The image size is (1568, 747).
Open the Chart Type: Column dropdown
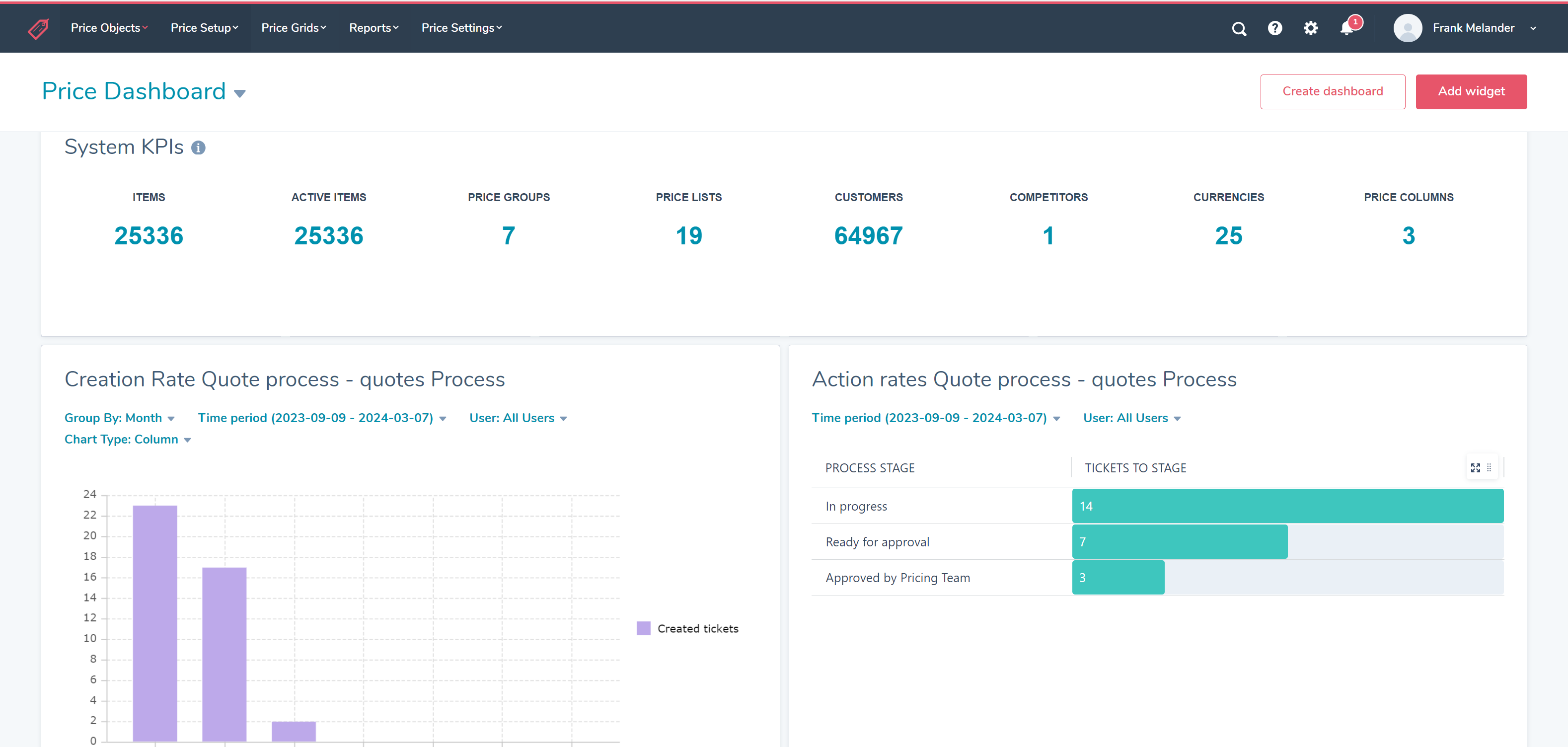pyautogui.click(x=127, y=440)
